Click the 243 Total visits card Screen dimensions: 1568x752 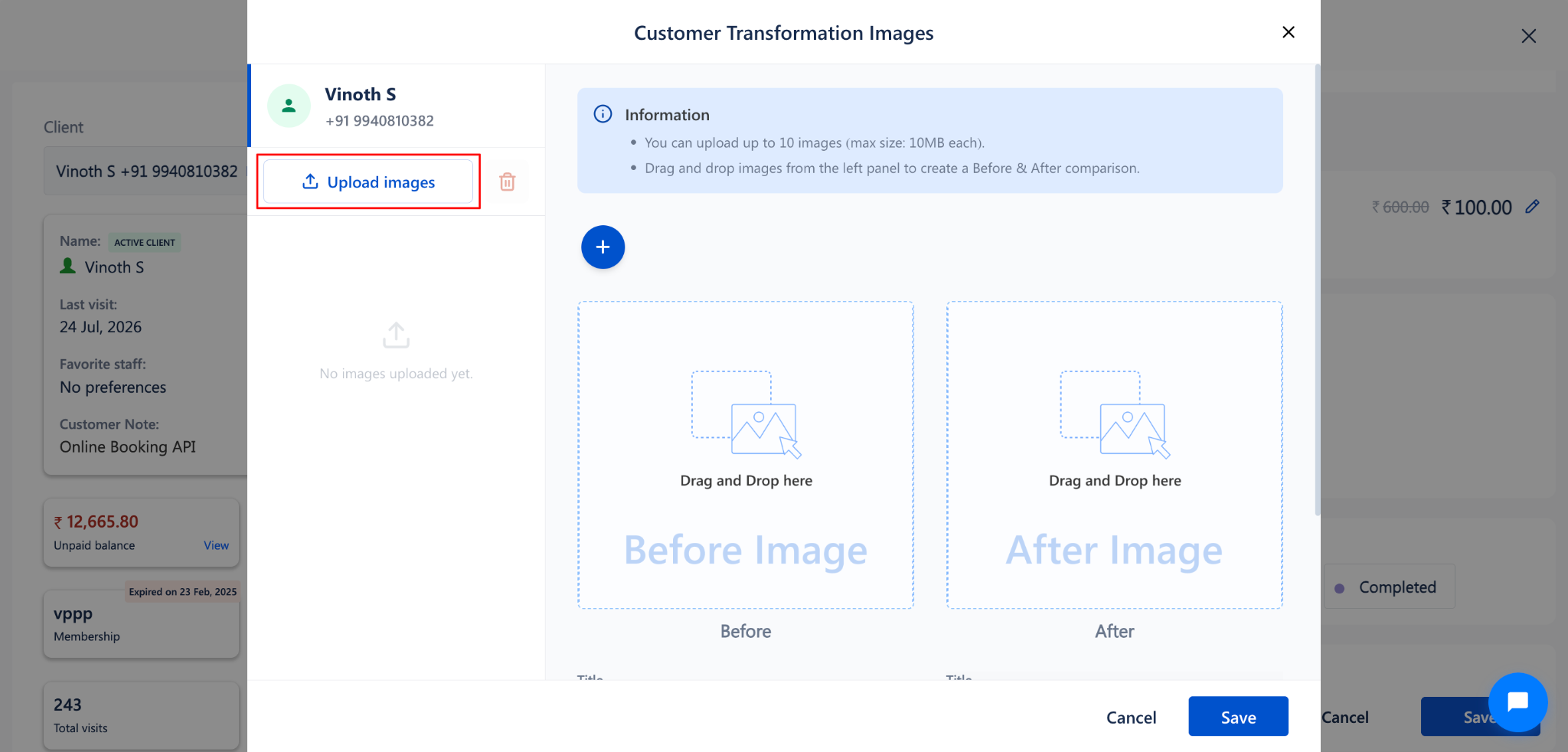(142, 715)
